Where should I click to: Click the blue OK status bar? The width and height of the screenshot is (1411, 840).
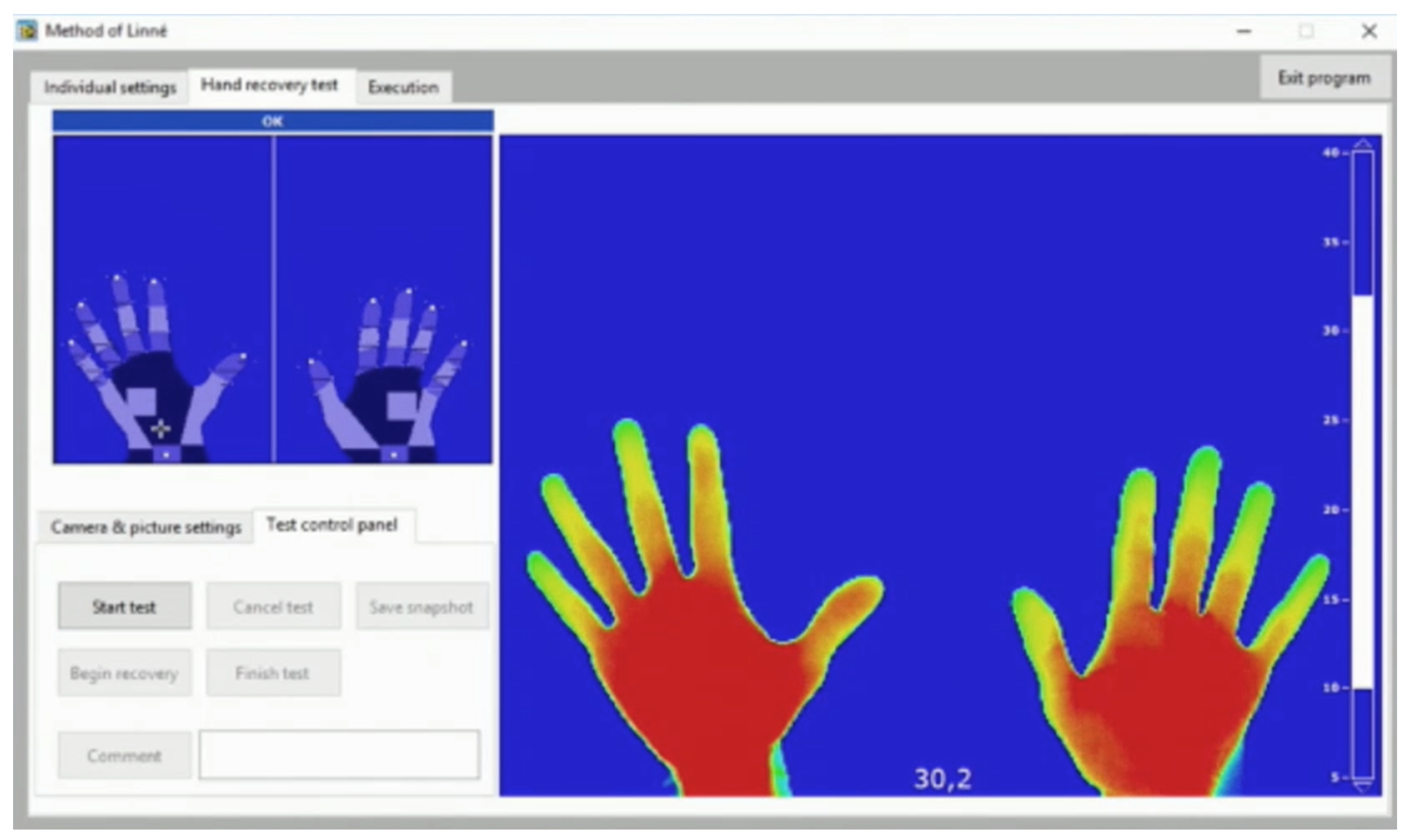[272, 121]
